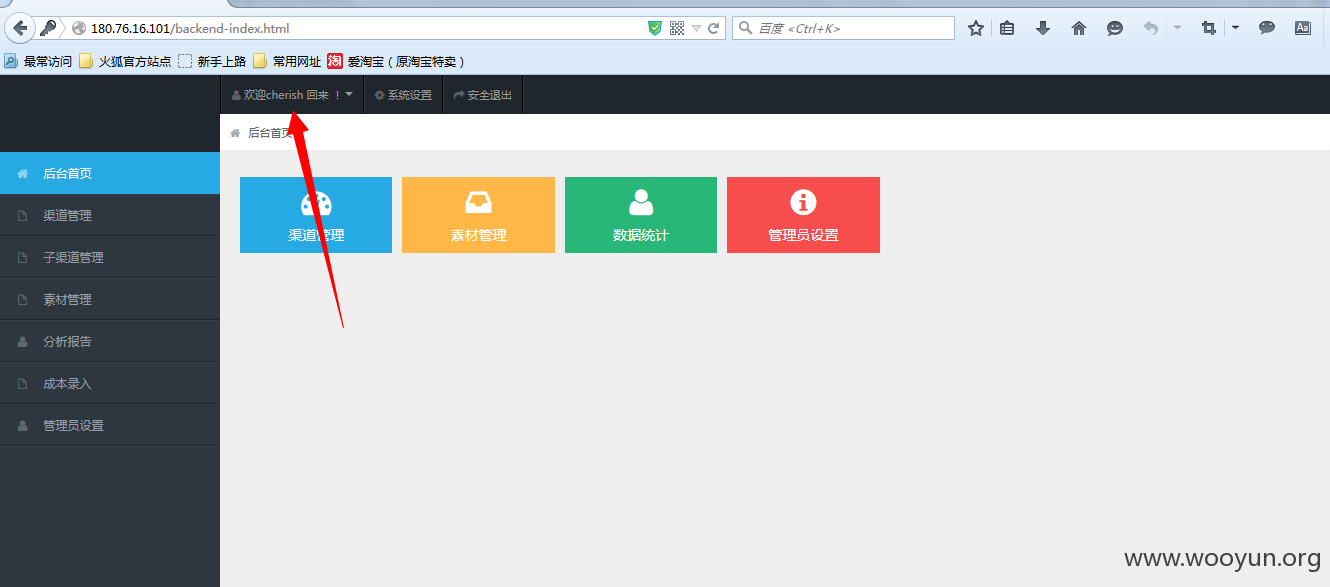Screen dimensions: 1330x587
Task: Open the dropdown next to undo arrow
Action: coord(1177,28)
